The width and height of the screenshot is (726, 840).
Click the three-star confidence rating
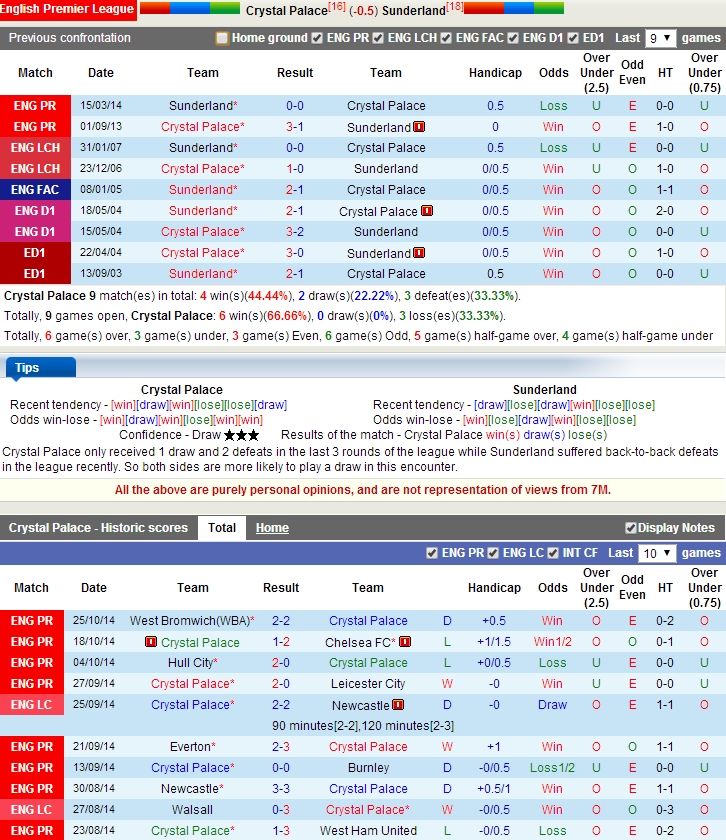241,435
